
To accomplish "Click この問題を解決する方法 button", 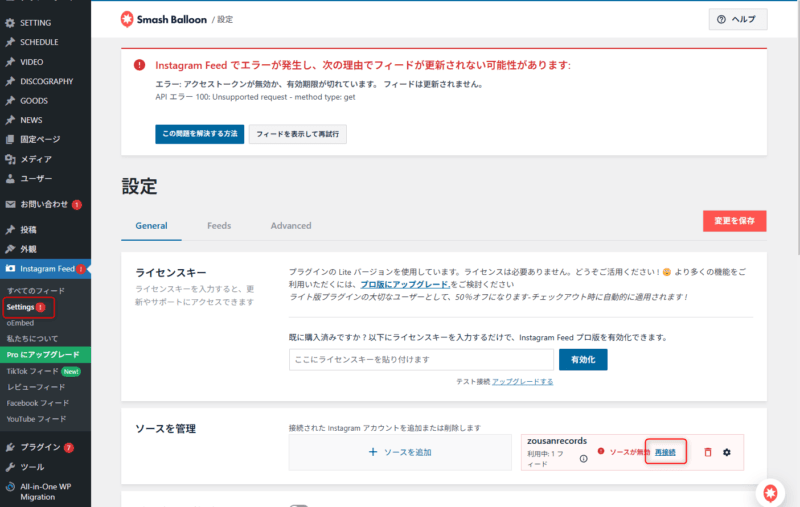I will click(199, 134).
